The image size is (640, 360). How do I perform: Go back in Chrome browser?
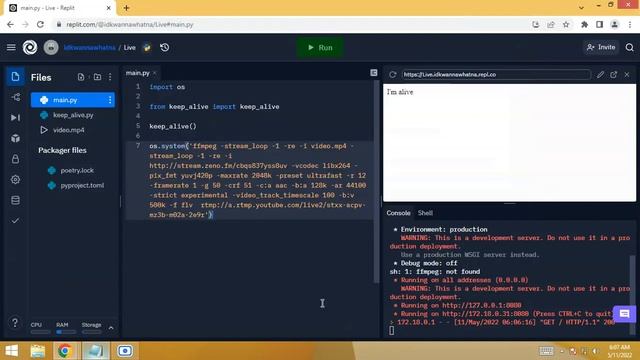10,24
